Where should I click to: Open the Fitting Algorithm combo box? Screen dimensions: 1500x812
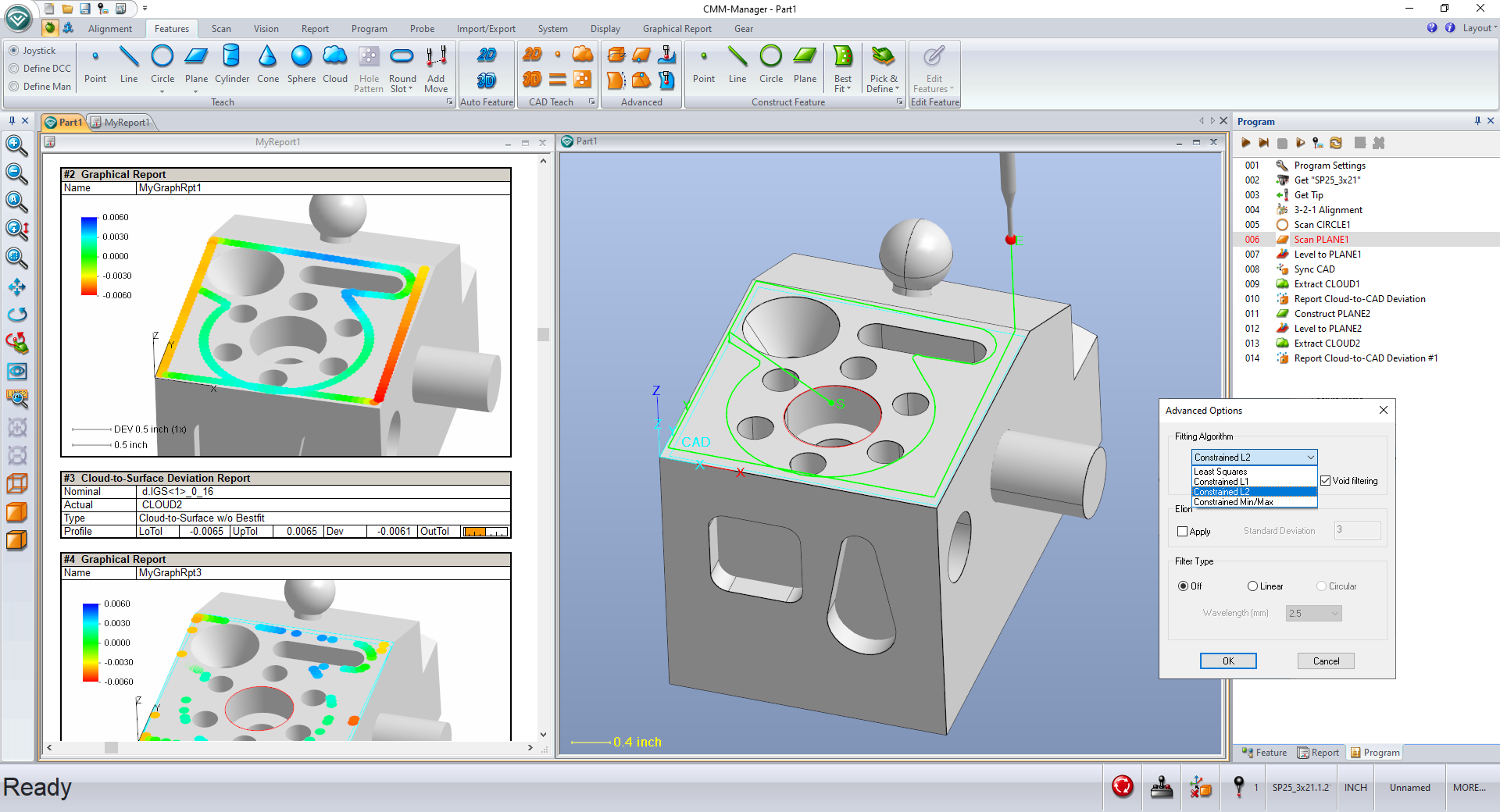click(x=1255, y=458)
